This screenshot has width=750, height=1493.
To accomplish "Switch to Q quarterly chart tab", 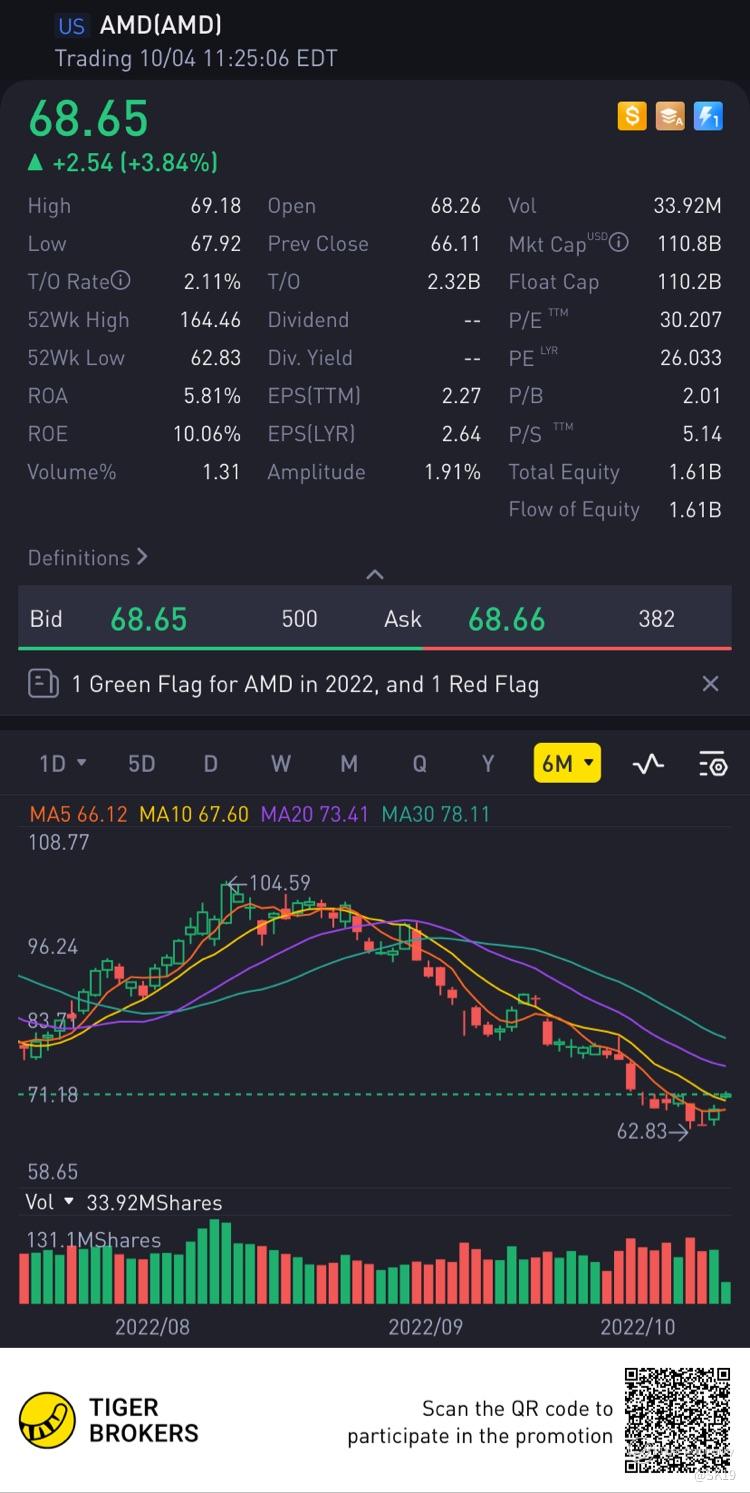I will pos(419,764).
